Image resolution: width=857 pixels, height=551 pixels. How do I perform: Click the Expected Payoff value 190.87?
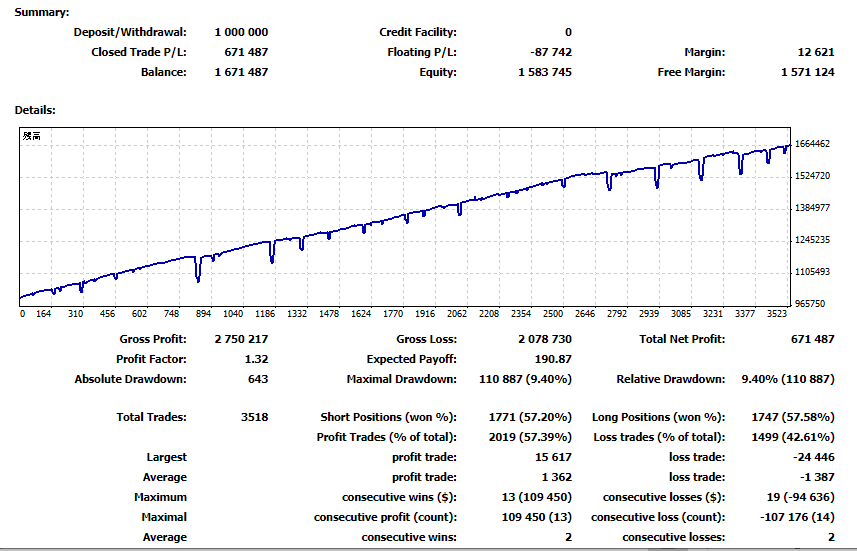pyautogui.click(x=553, y=359)
